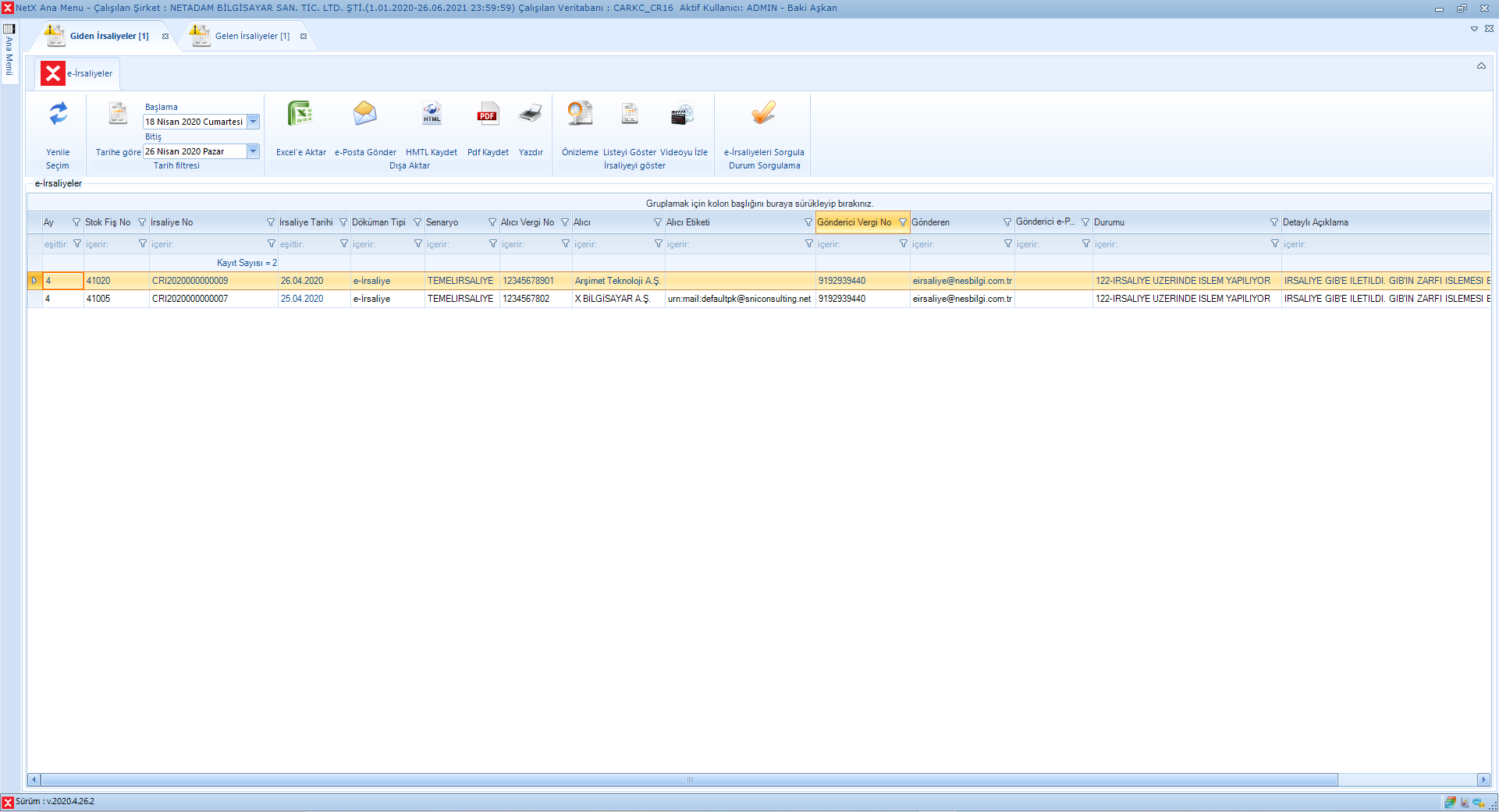Open the Bitiş date dropdown
The height and width of the screenshot is (812, 1499).
pyautogui.click(x=253, y=151)
